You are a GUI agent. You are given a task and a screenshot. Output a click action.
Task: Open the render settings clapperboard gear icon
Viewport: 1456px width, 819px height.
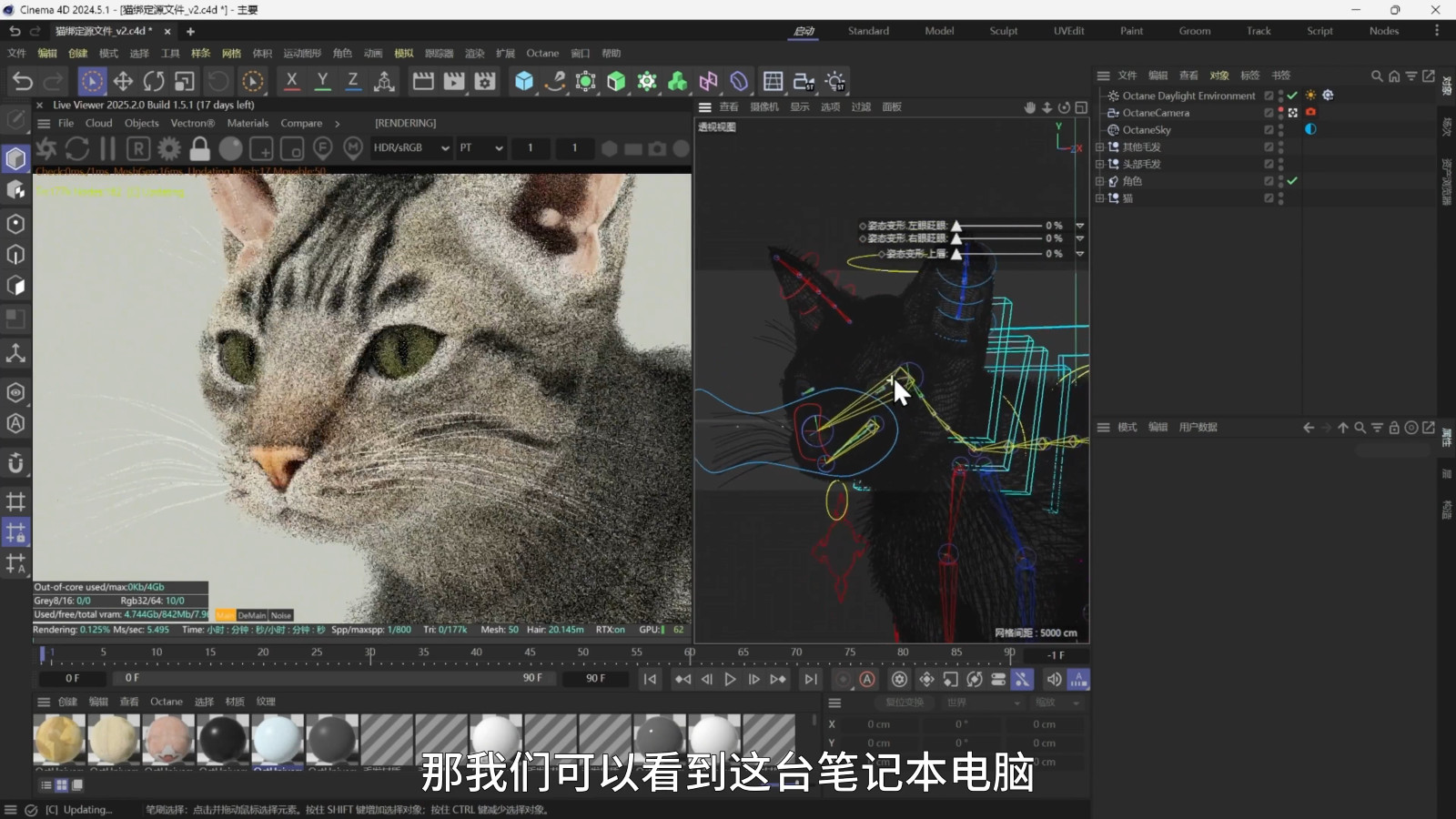485,81
